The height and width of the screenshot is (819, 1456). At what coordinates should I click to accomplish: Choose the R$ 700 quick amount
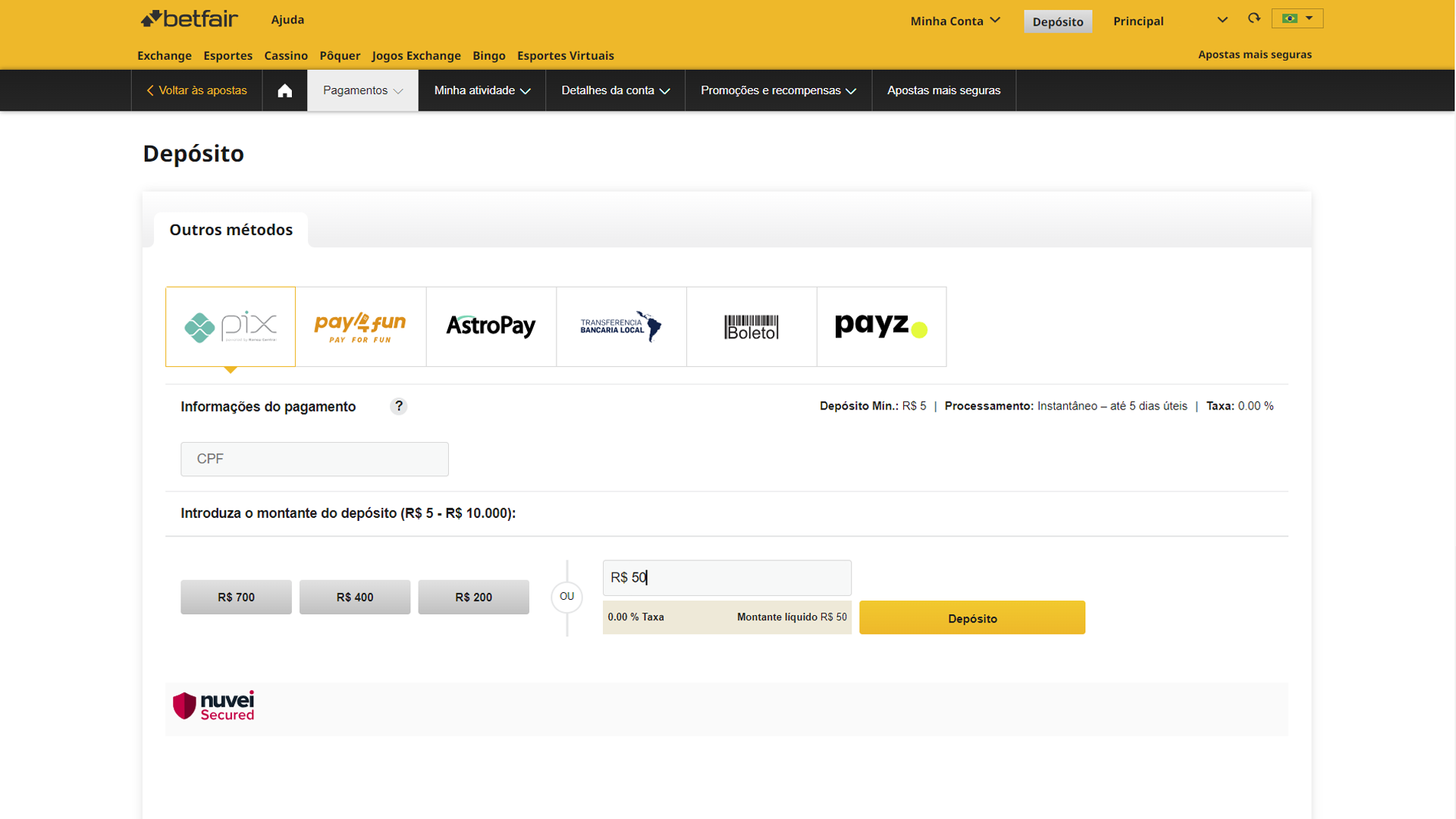(x=236, y=598)
